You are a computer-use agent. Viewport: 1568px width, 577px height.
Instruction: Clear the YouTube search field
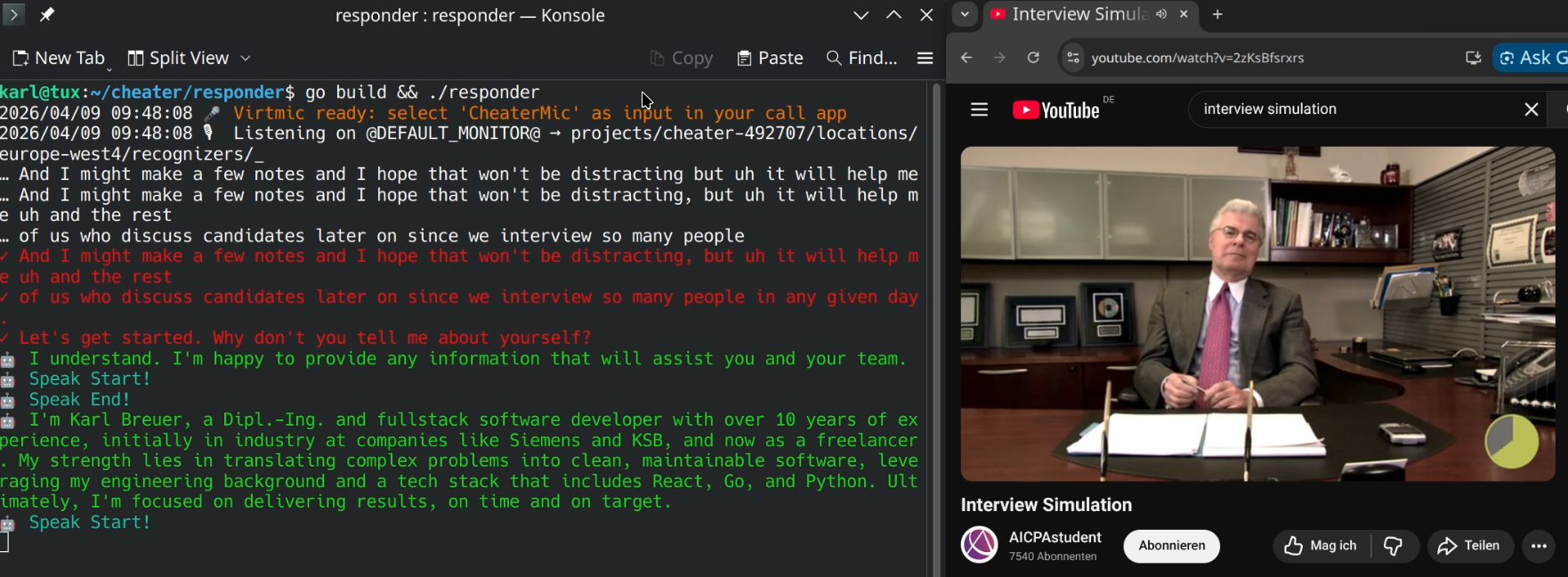(x=1531, y=110)
